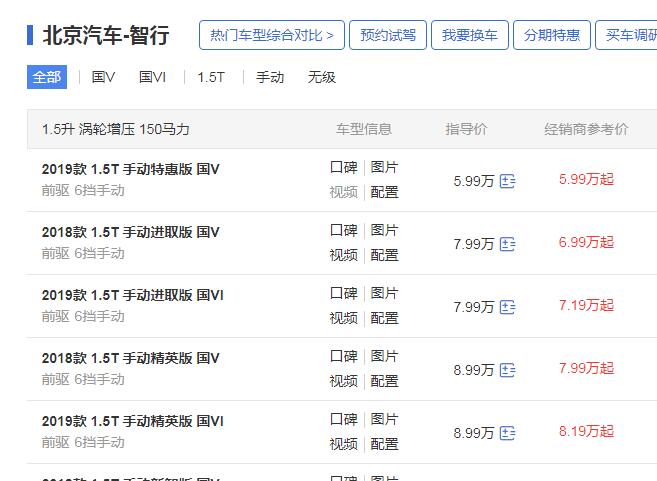
Task: Open 配置 for 2019款 手动进取版 国VI
Action: 384,318
